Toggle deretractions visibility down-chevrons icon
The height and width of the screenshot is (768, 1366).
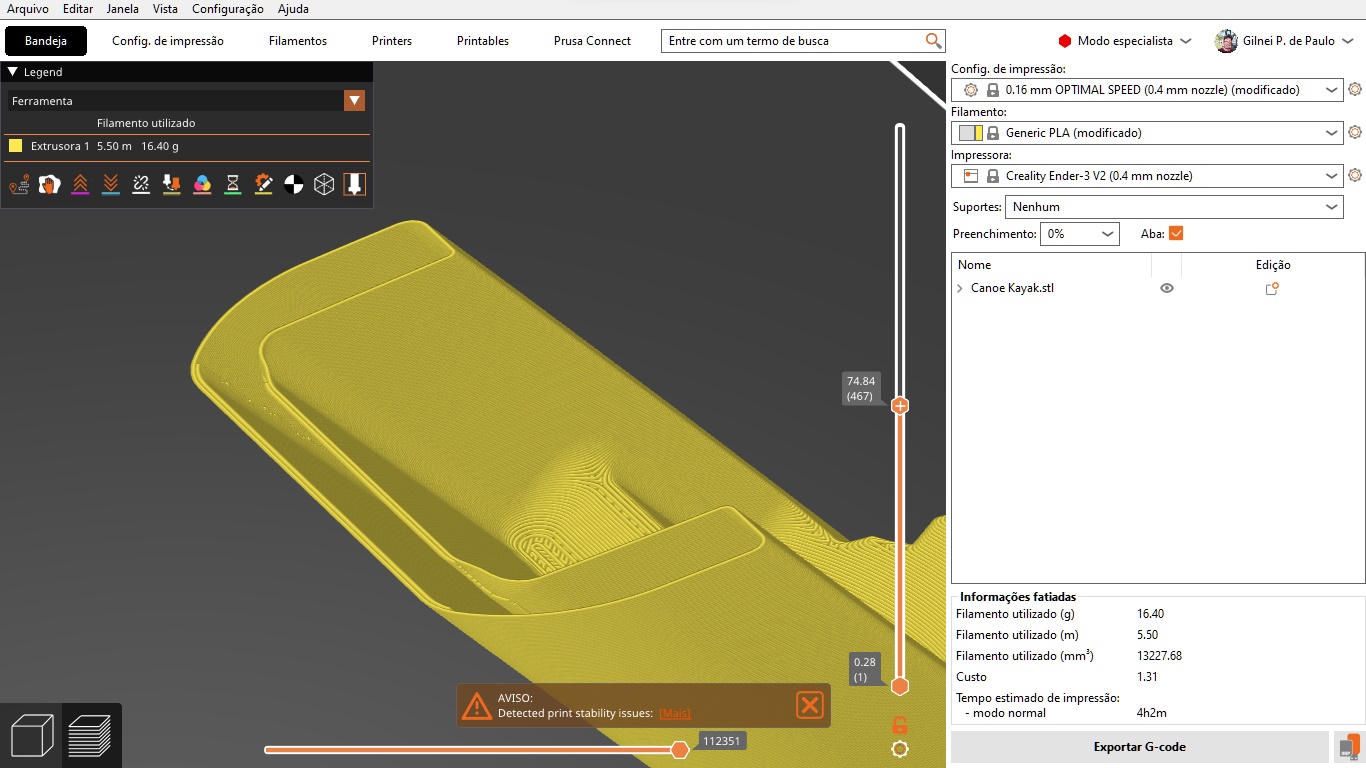click(111, 184)
